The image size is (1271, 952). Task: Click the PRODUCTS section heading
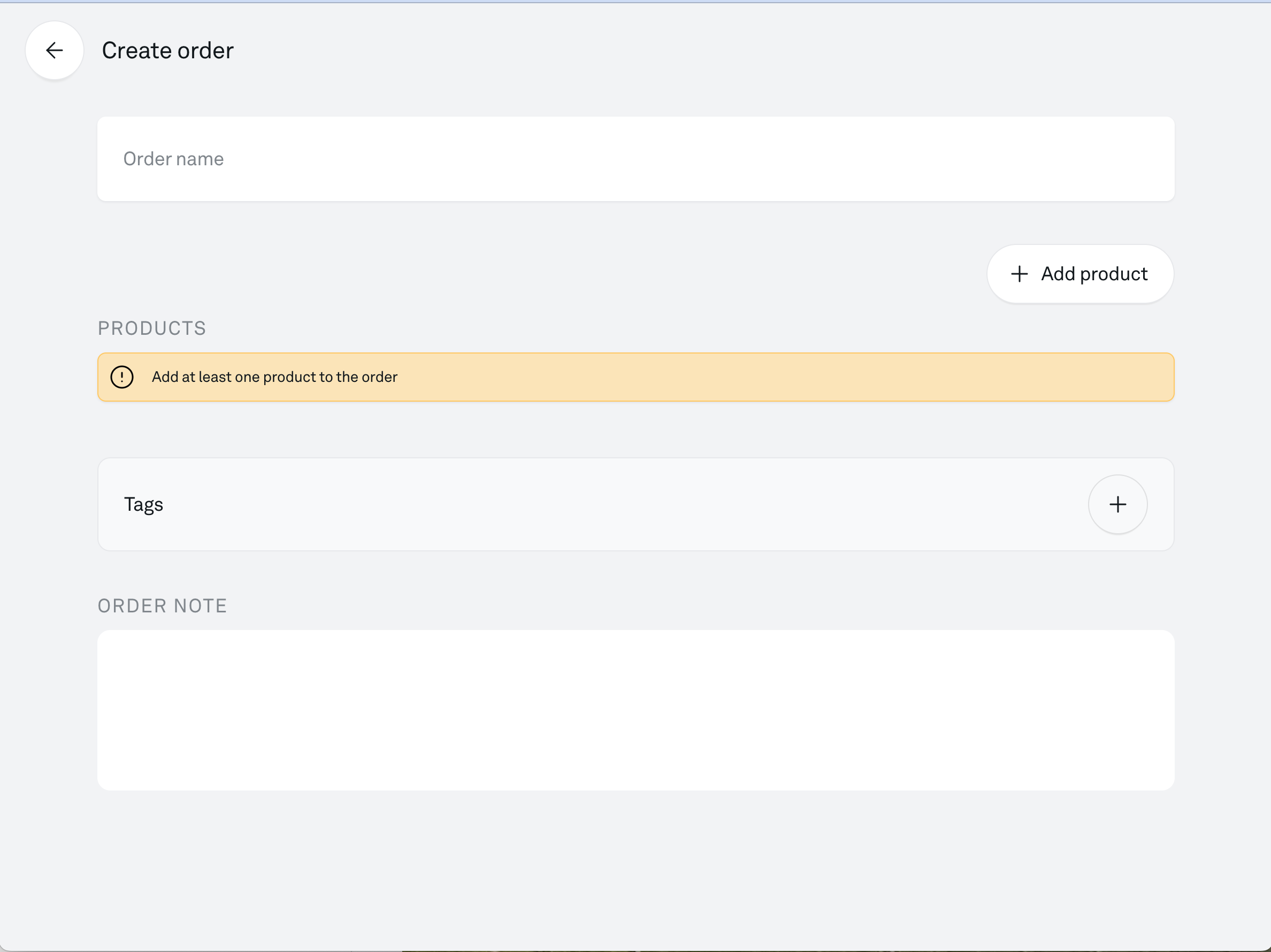click(x=152, y=328)
